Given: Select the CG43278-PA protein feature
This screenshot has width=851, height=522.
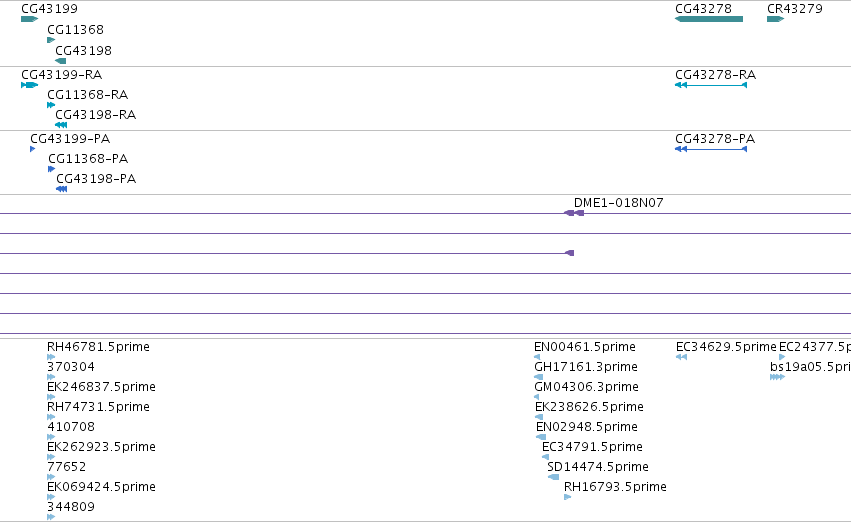Looking at the screenshot, I should point(711,149).
